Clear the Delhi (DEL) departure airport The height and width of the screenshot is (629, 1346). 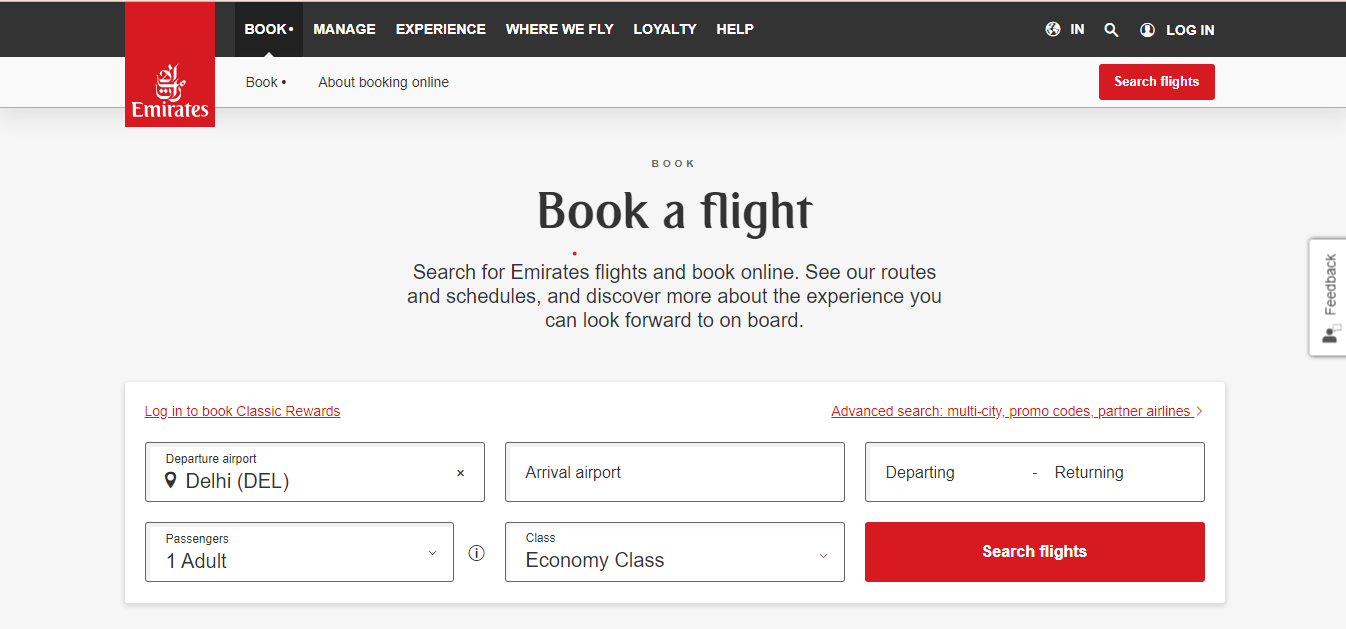coord(460,473)
